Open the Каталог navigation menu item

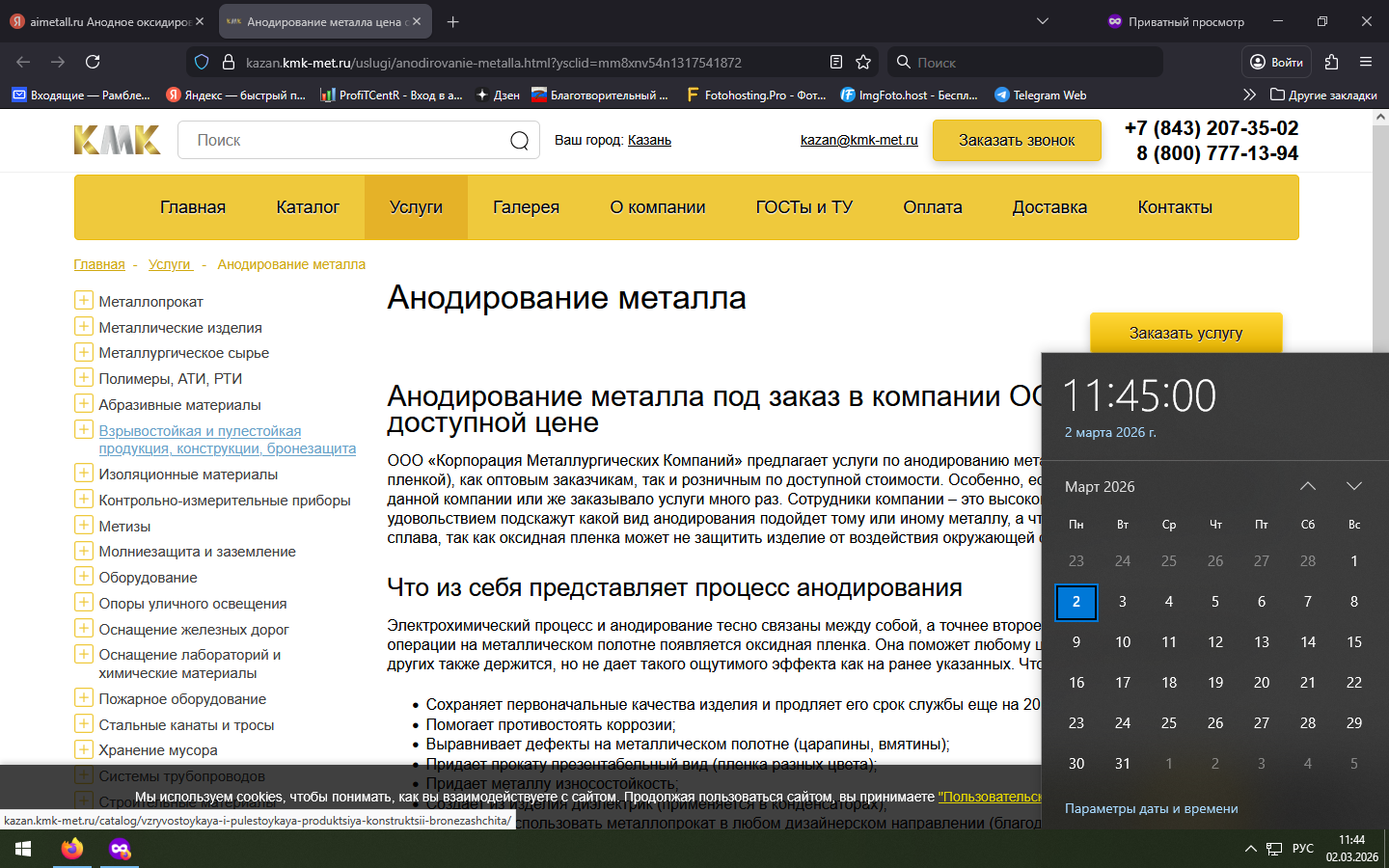pyautogui.click(x=308, y=207)
